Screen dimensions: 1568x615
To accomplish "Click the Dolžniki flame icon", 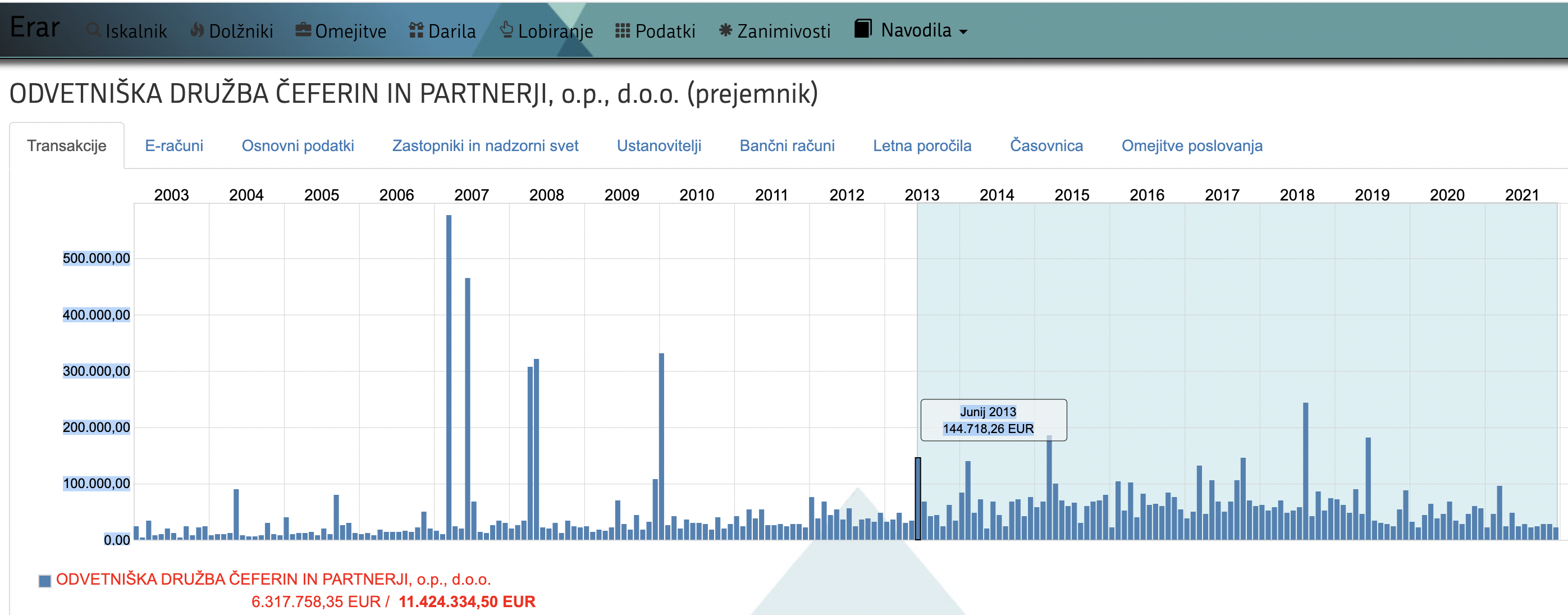I will pyautogui.click(x=196, y=30).
